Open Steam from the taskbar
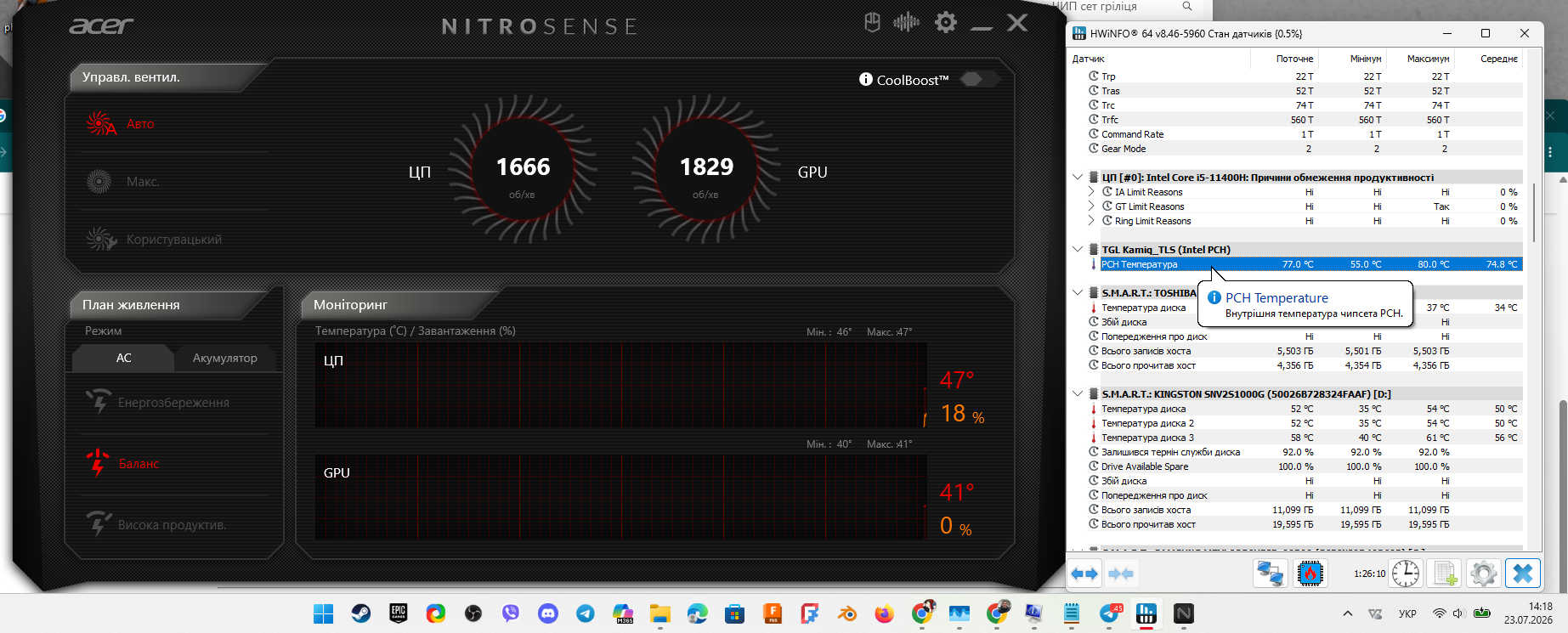 pos(361,613)
